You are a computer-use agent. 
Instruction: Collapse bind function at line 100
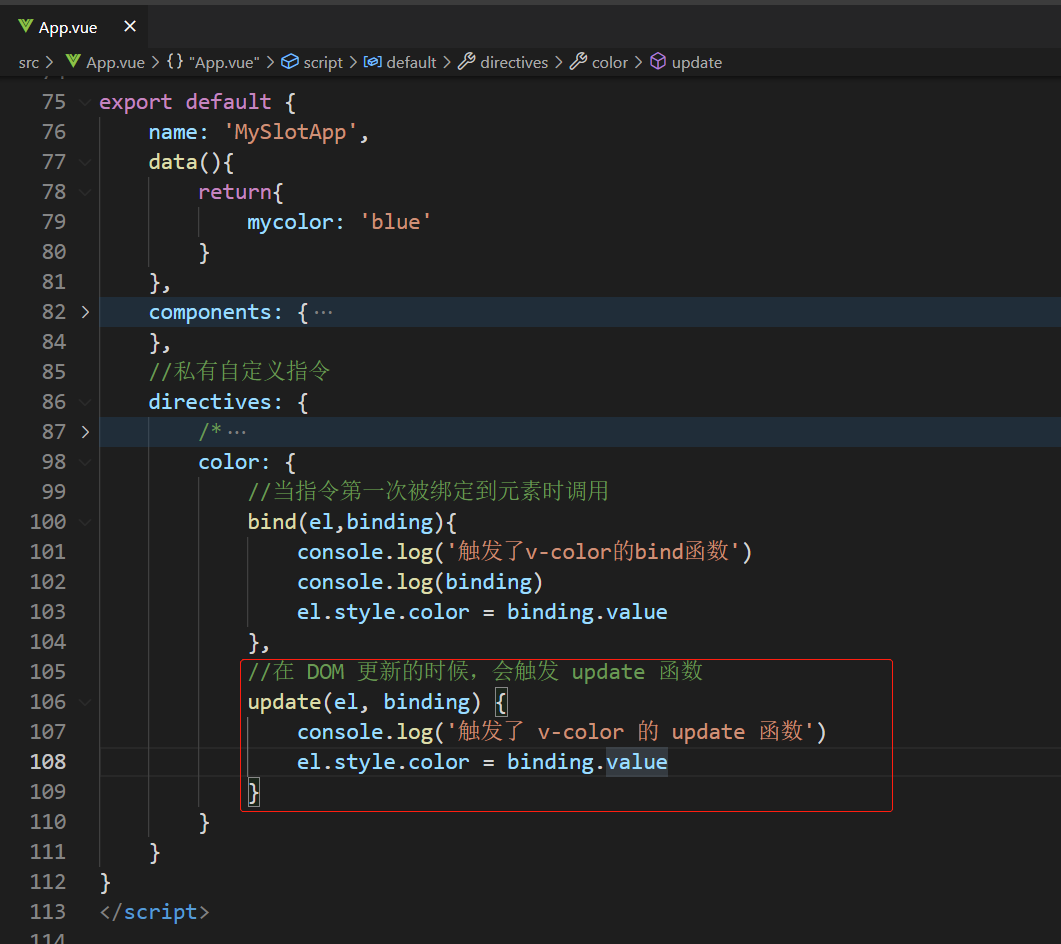[x=85, y=522]
